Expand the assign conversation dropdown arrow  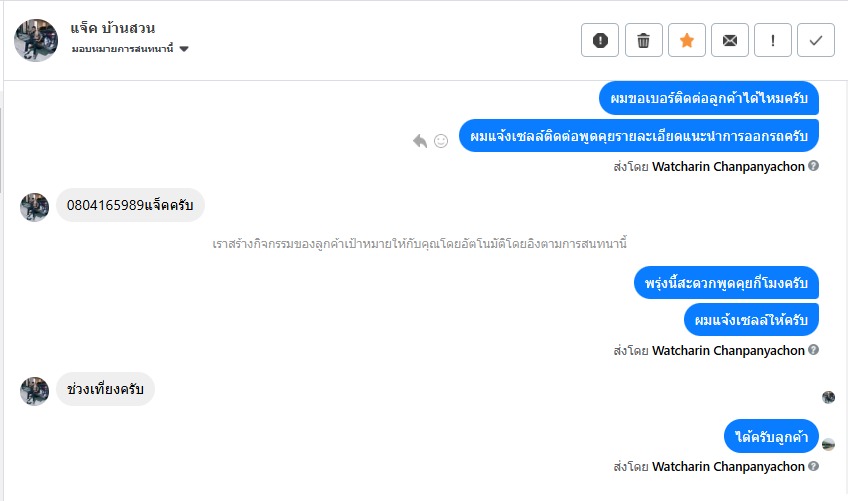tap(184, 49)
